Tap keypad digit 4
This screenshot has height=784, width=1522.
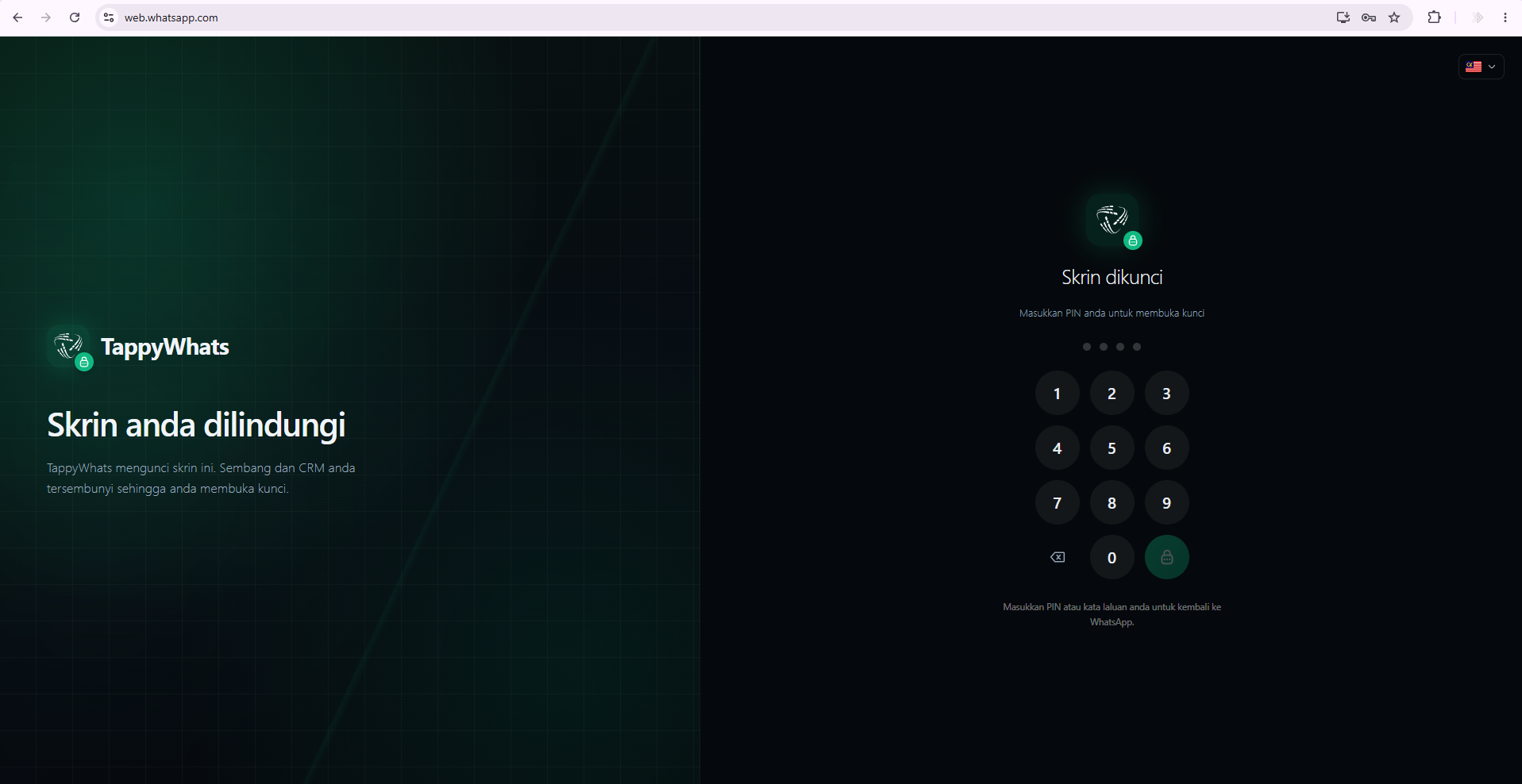tap(1057, 448)
